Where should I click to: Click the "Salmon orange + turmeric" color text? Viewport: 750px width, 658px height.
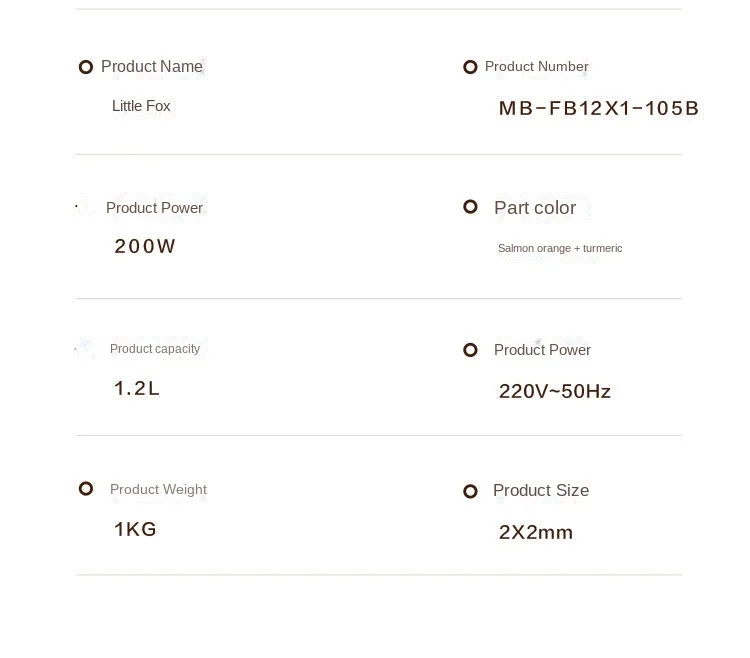[x=560, y=248]
